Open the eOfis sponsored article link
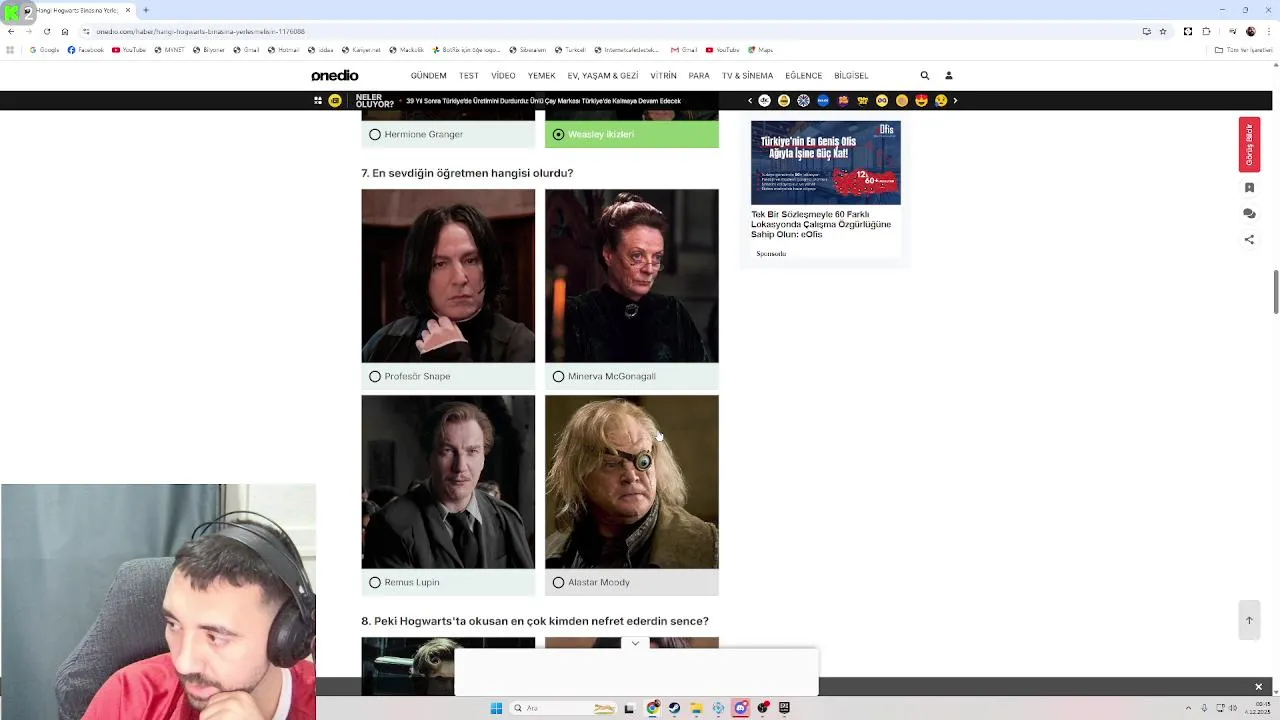The width and height of the screenshot is (1280, 720). coord(821,224)
